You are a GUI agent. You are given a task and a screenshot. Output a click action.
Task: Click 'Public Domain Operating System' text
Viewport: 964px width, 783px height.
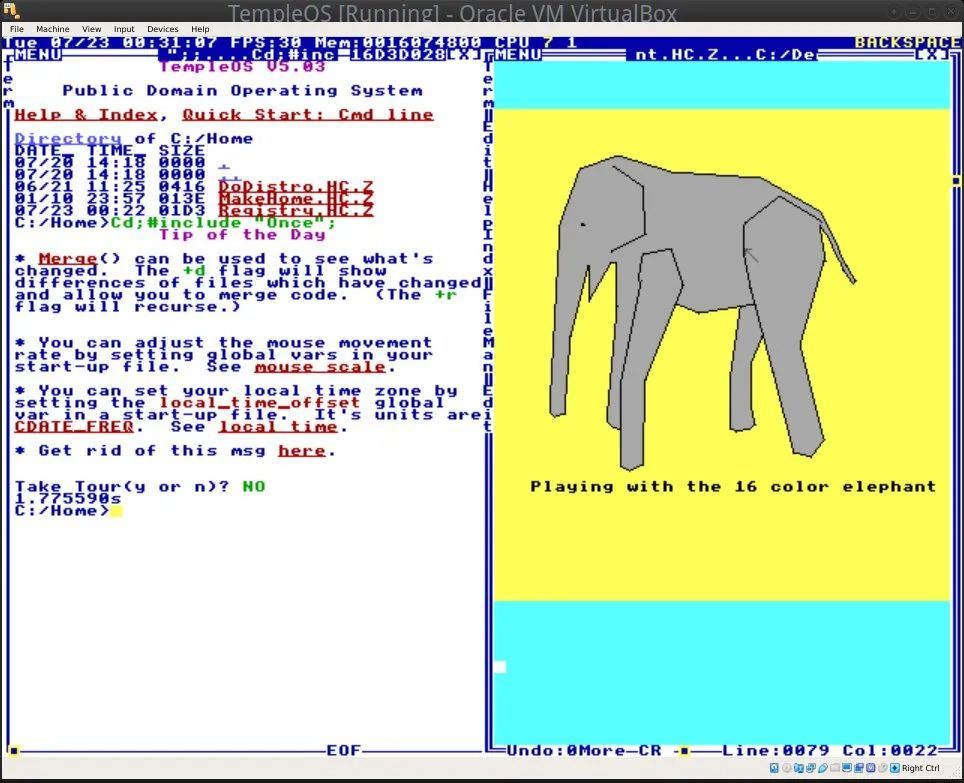(x=242, y=91)
